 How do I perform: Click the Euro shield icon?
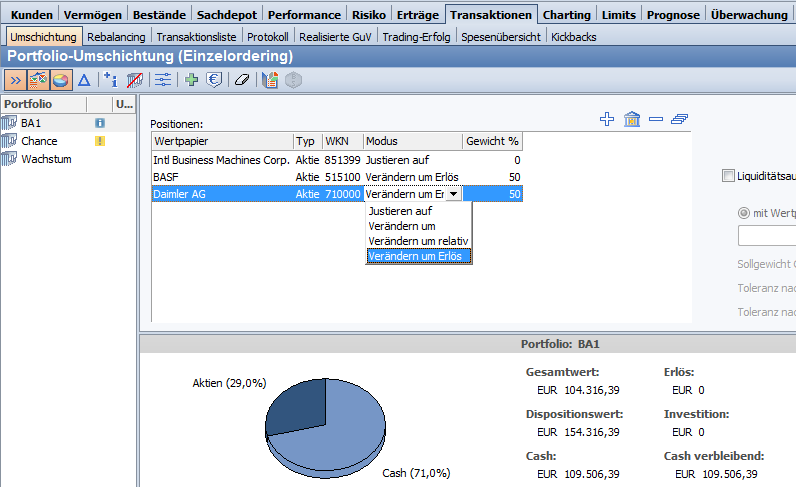coord(214,80)
